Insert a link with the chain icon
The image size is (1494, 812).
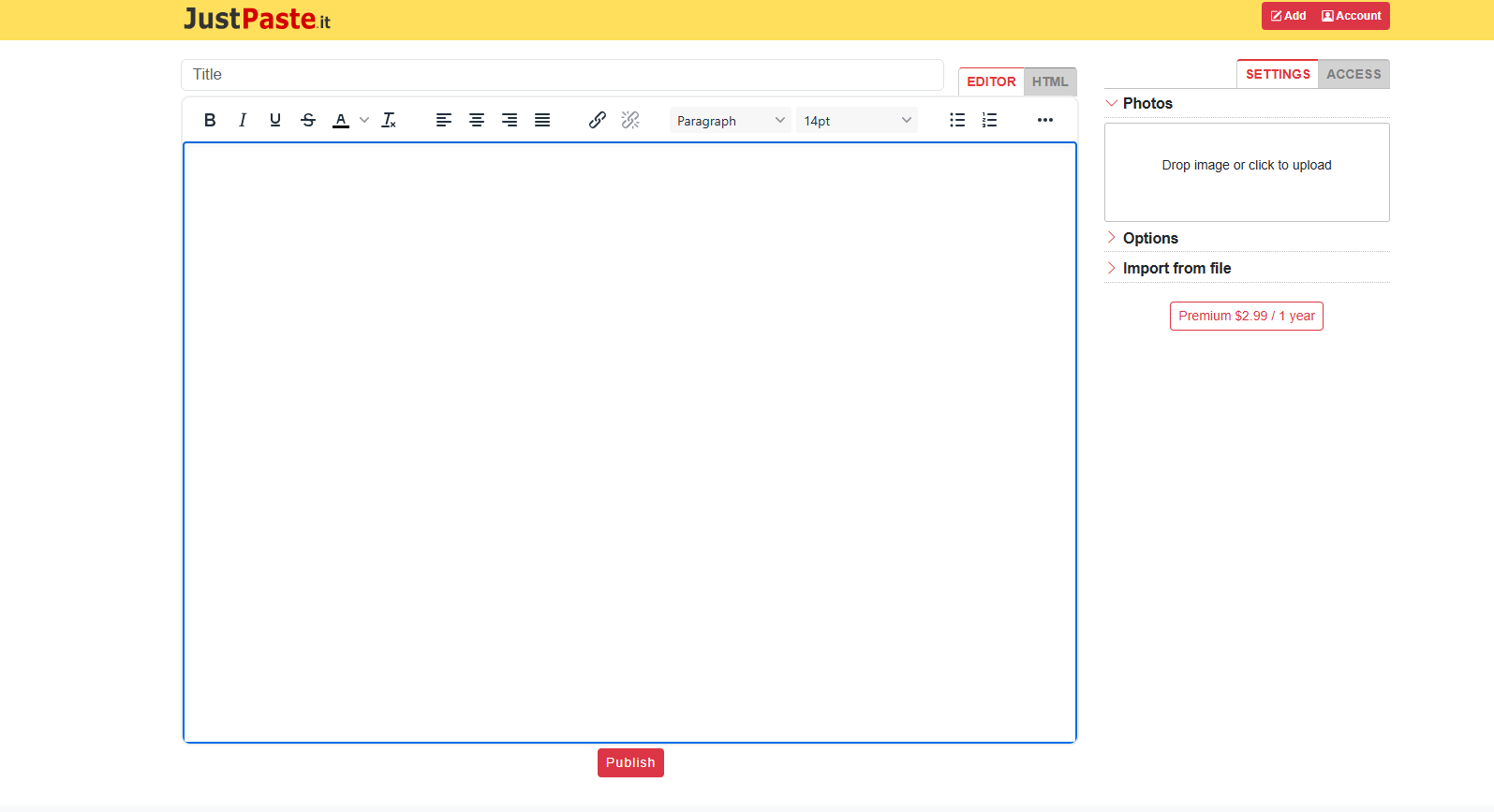598,120
